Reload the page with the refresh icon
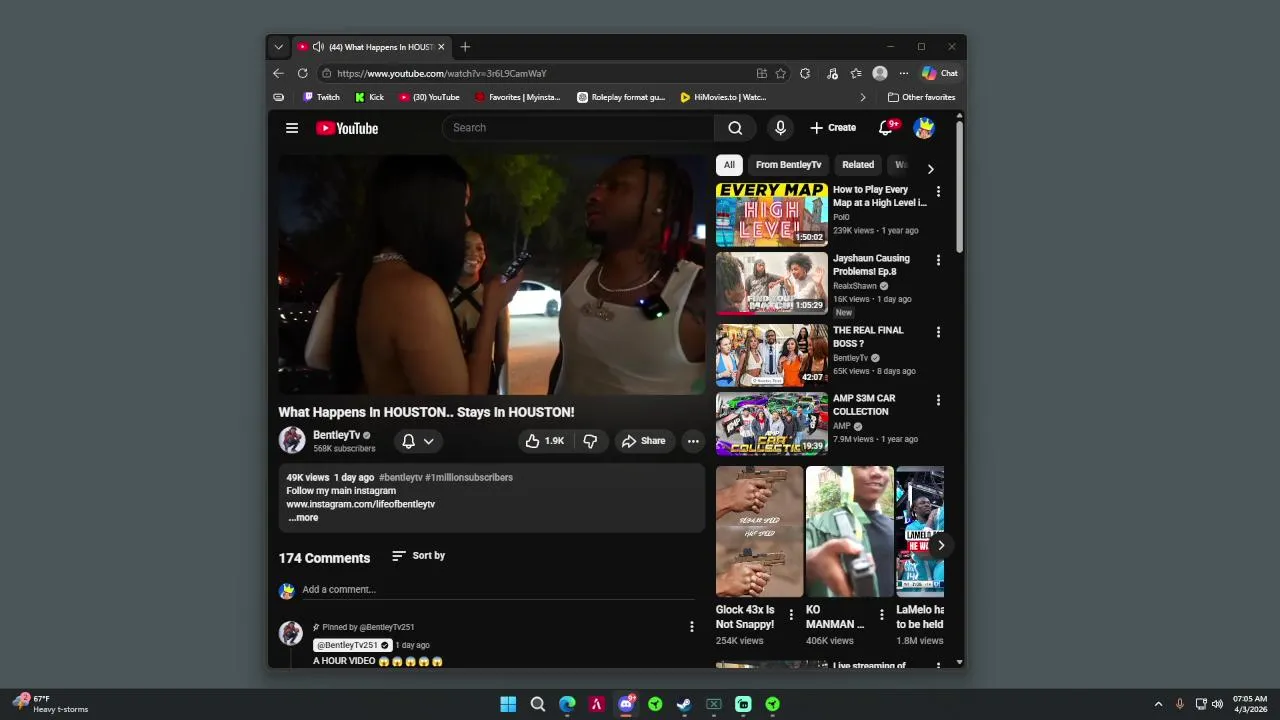Viewport: 1280px width, 720px height. tap(303, 73)
